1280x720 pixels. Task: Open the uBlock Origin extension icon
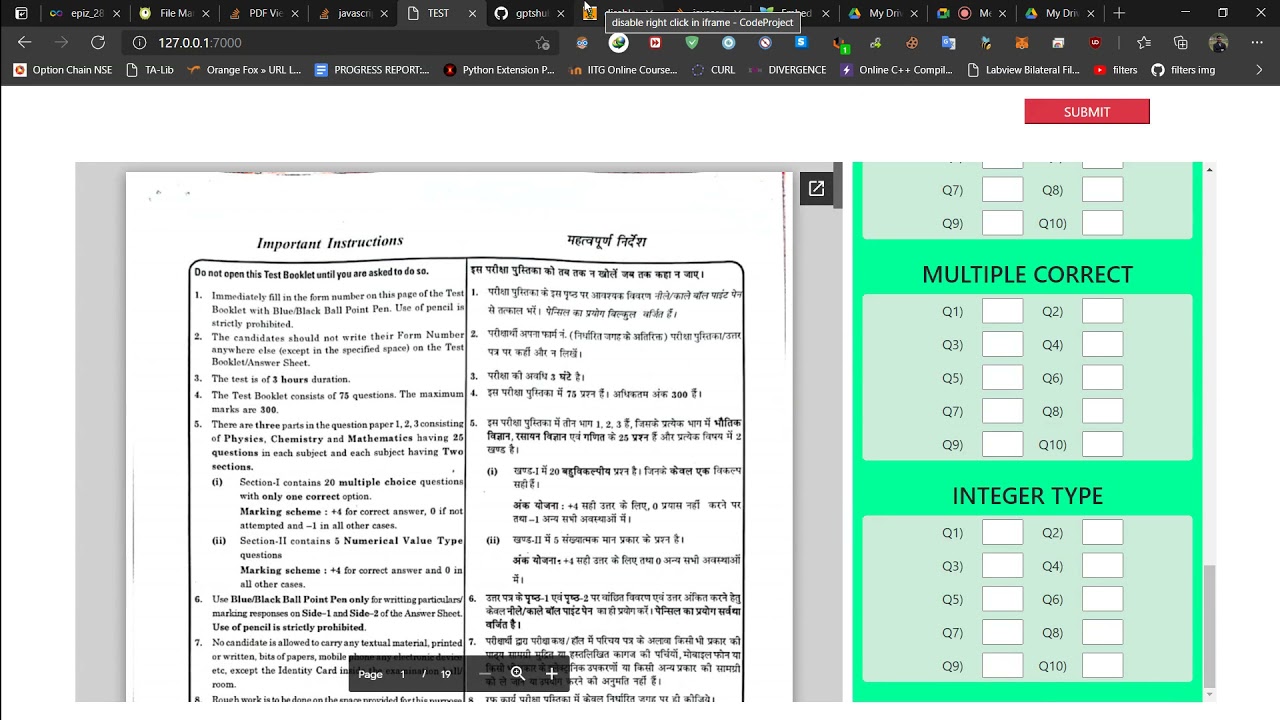click(1096, 43)
